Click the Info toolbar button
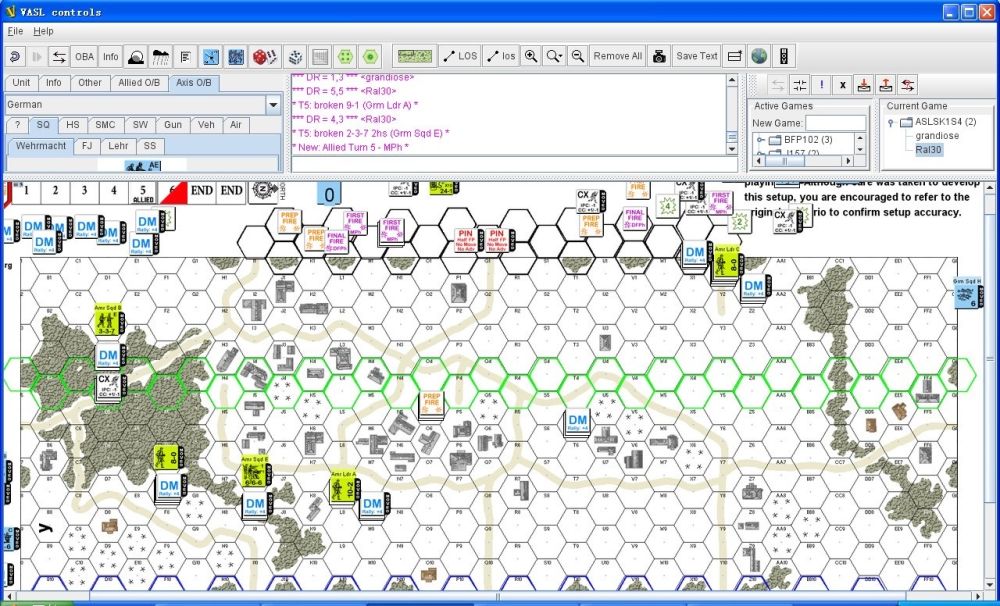 point(110,56)
